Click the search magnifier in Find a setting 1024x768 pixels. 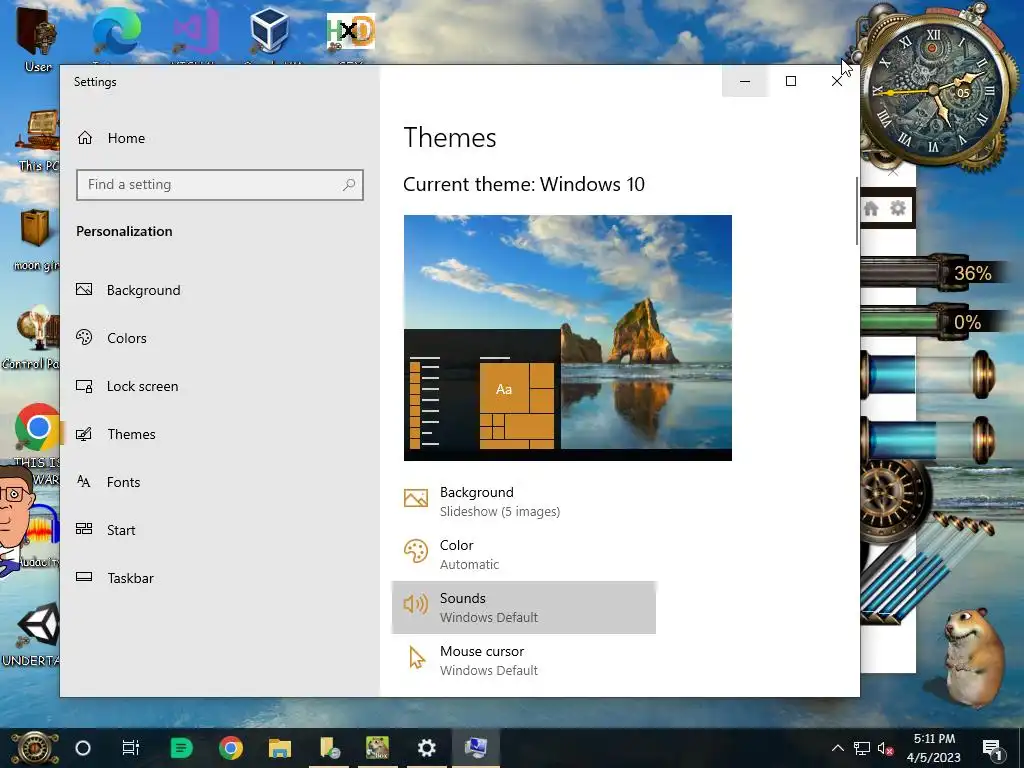pyautogui.click(x=349, y=185)
